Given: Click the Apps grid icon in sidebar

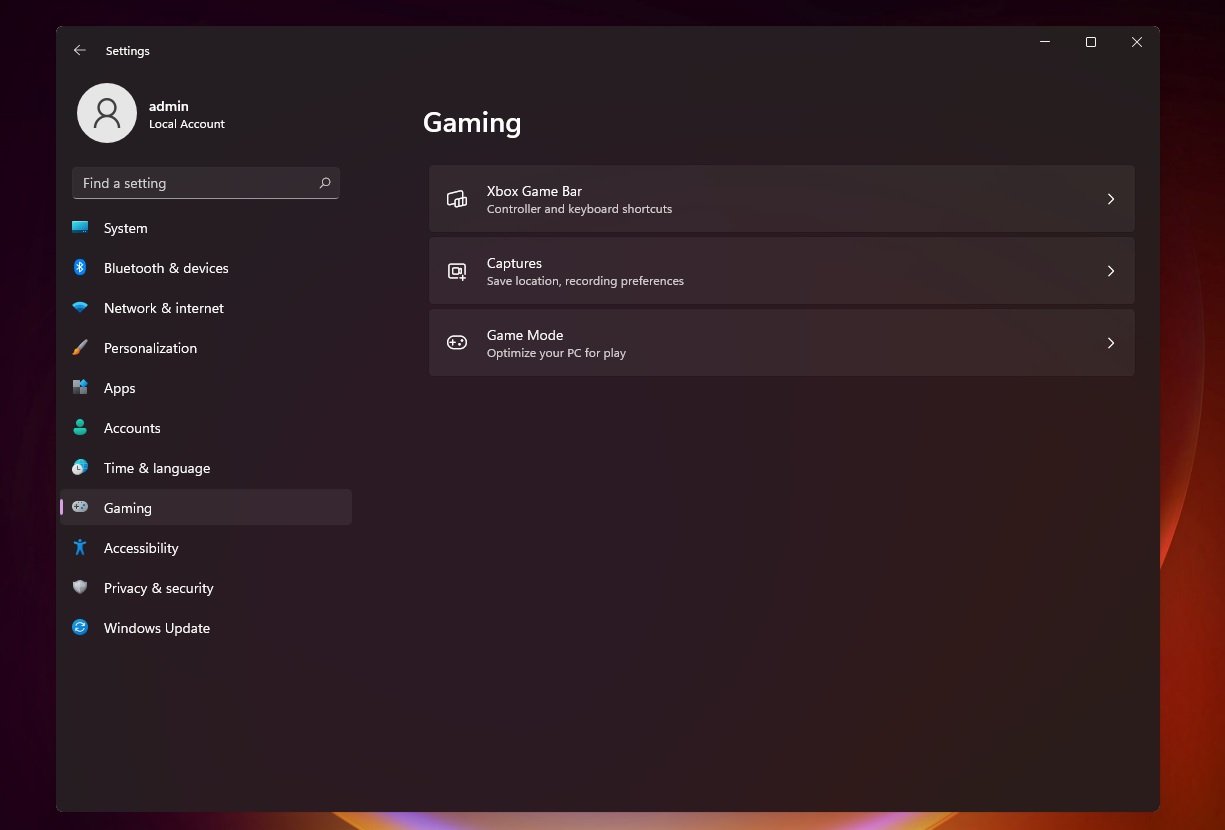Looking at the screenshot, I should point(80,388).
